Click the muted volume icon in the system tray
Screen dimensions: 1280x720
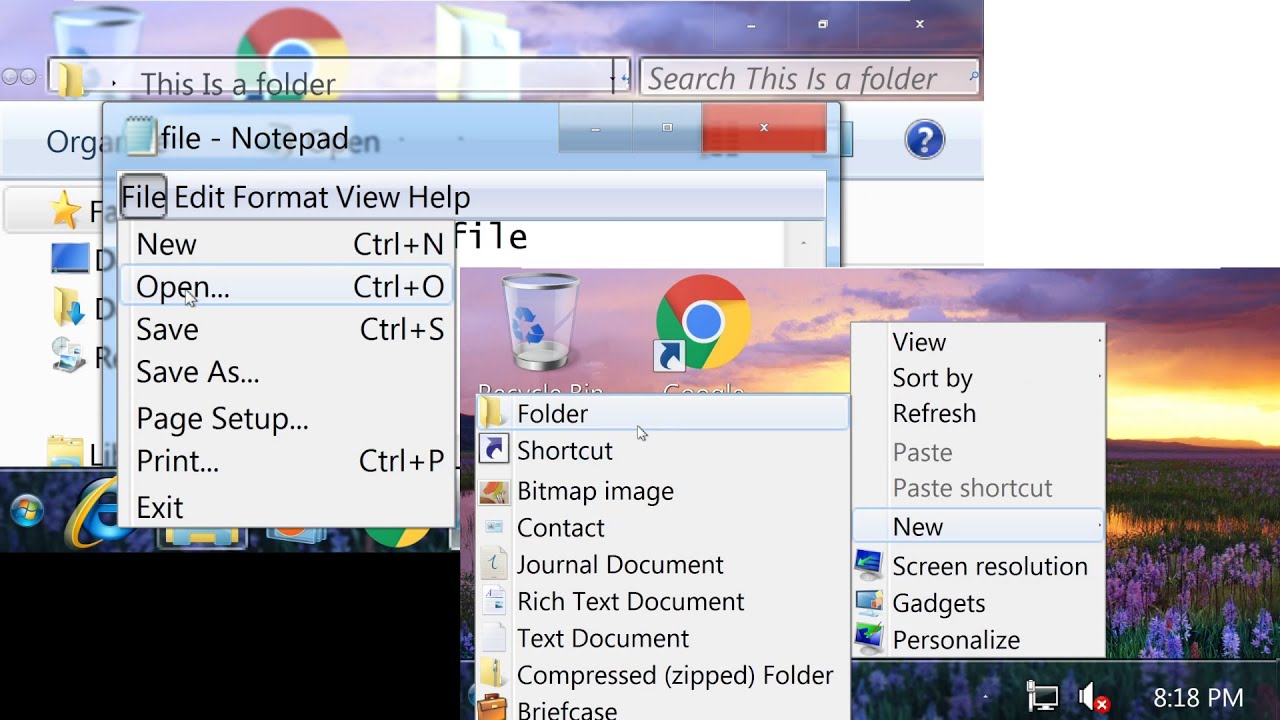point(1093,697)
